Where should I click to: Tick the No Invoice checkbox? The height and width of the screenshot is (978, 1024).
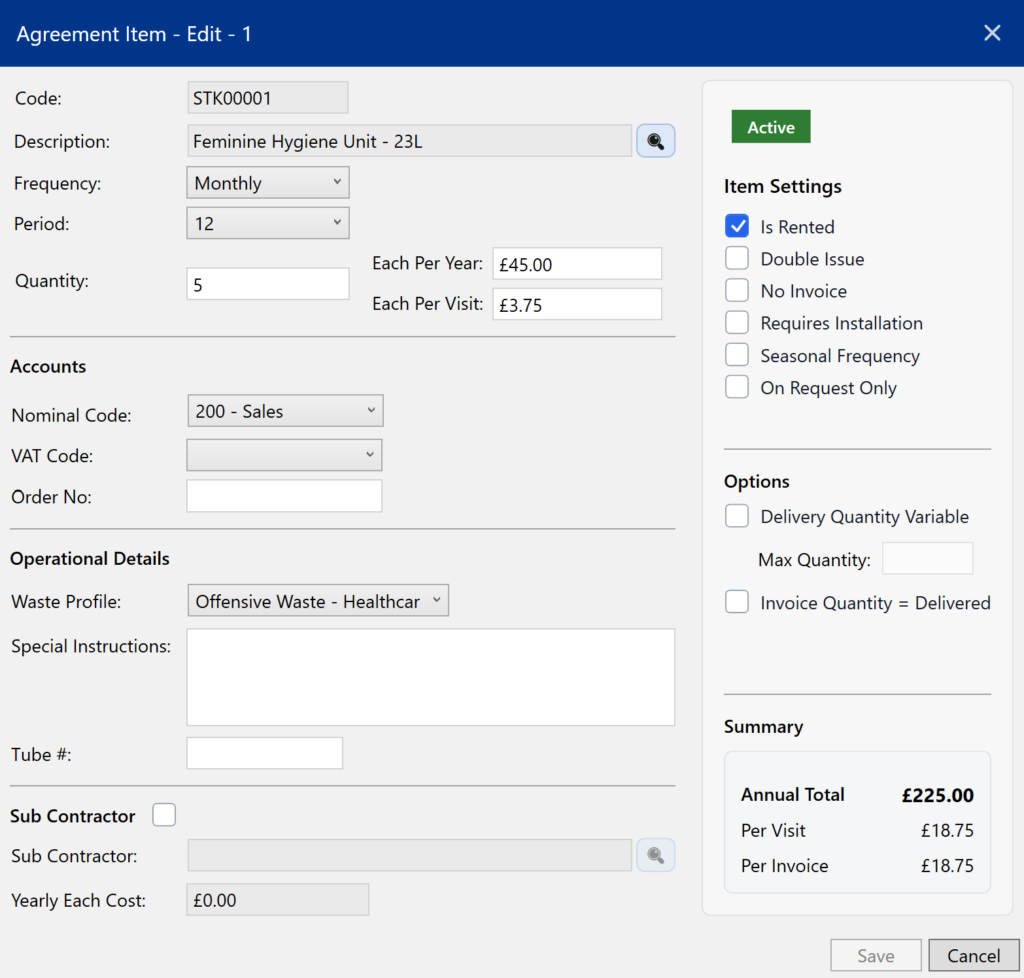737,291
